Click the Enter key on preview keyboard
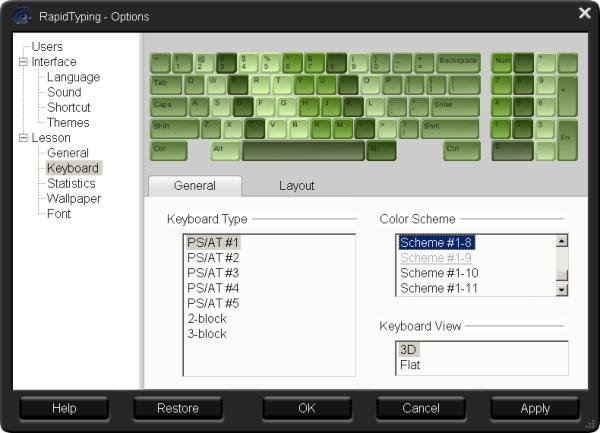Screen dimensions: 600x433 455,107
